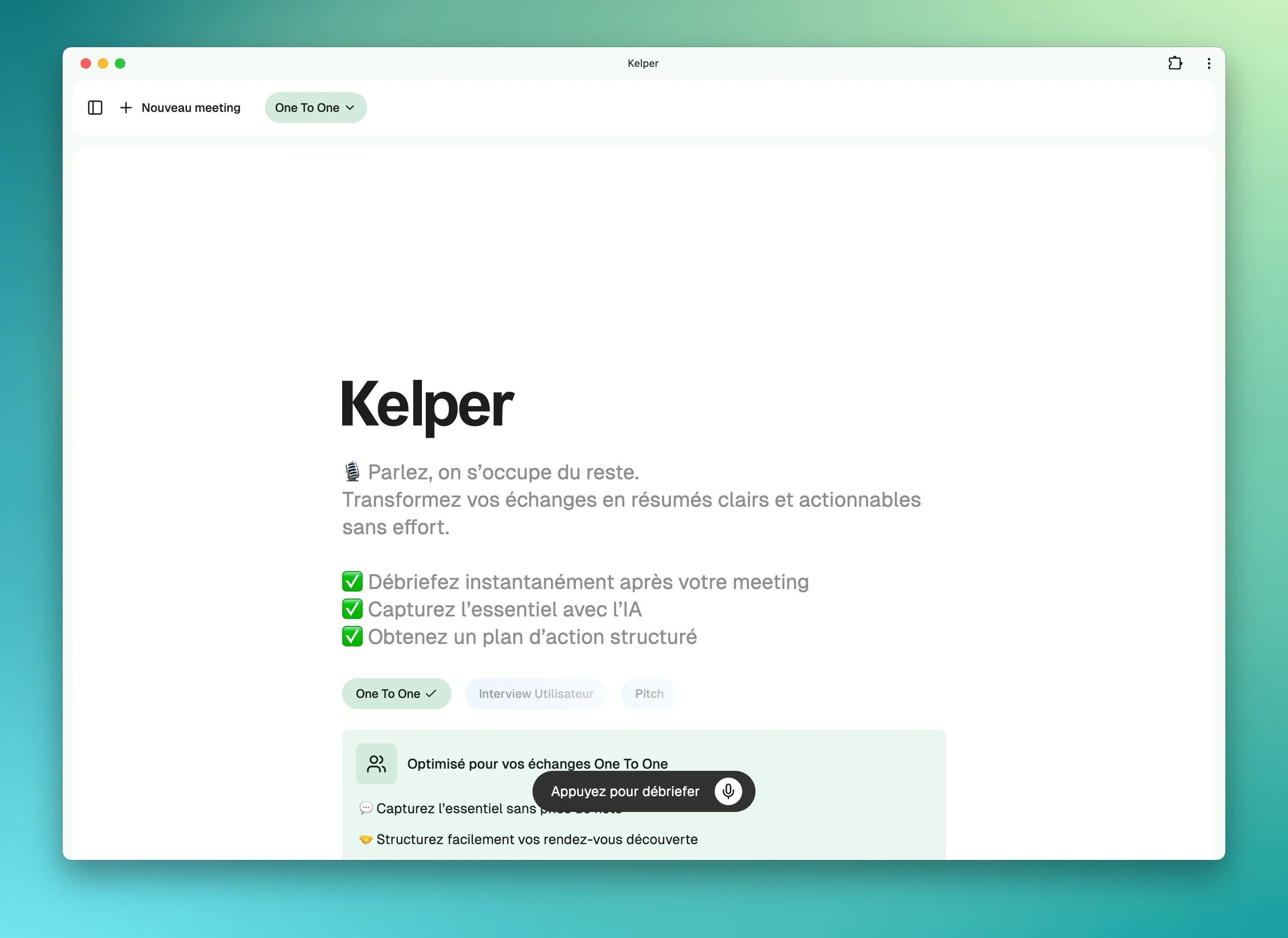Click 'Optimisé pour vos échanges One To One'
1288x938 pixels.
coord(537,764)
